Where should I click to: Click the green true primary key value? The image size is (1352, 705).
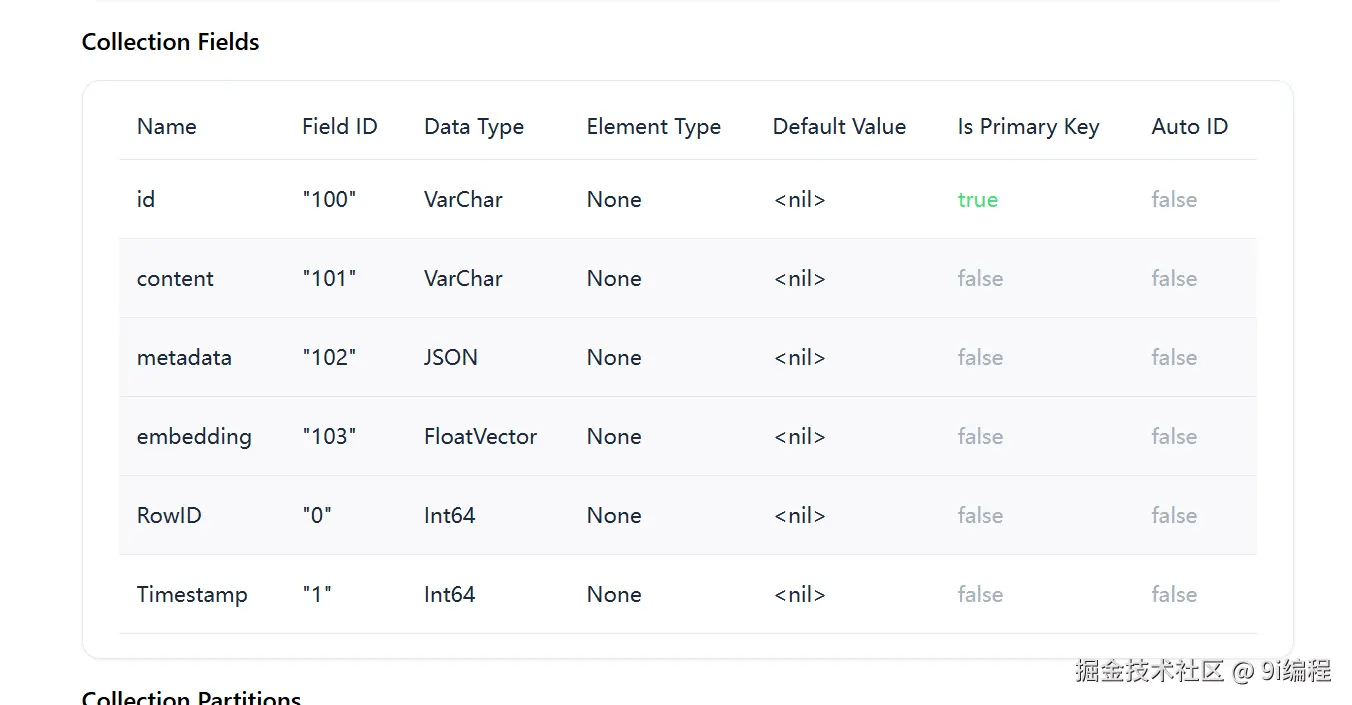[x=977, y=199]
